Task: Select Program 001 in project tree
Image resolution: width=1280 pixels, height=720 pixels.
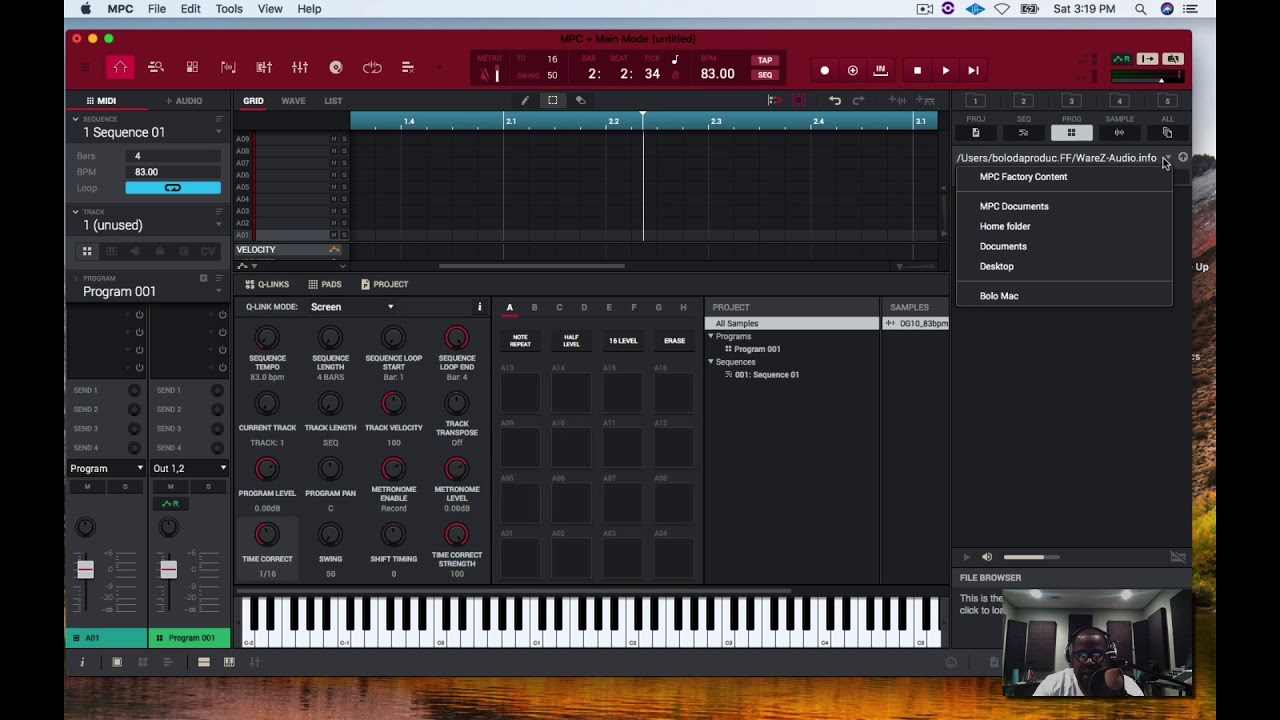Action: pos(757,349)
